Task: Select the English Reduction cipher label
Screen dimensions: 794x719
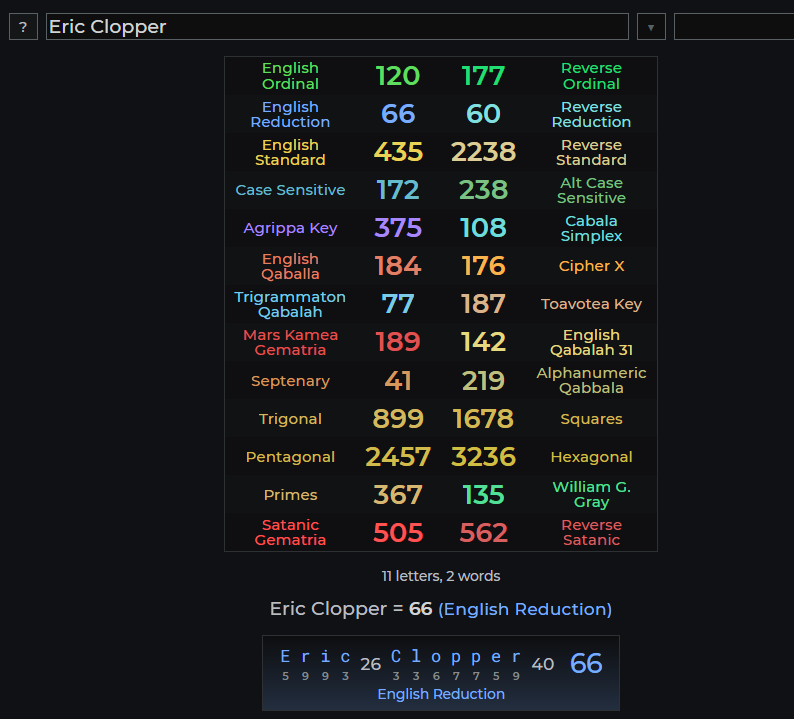Action: (x=290, y=114)
